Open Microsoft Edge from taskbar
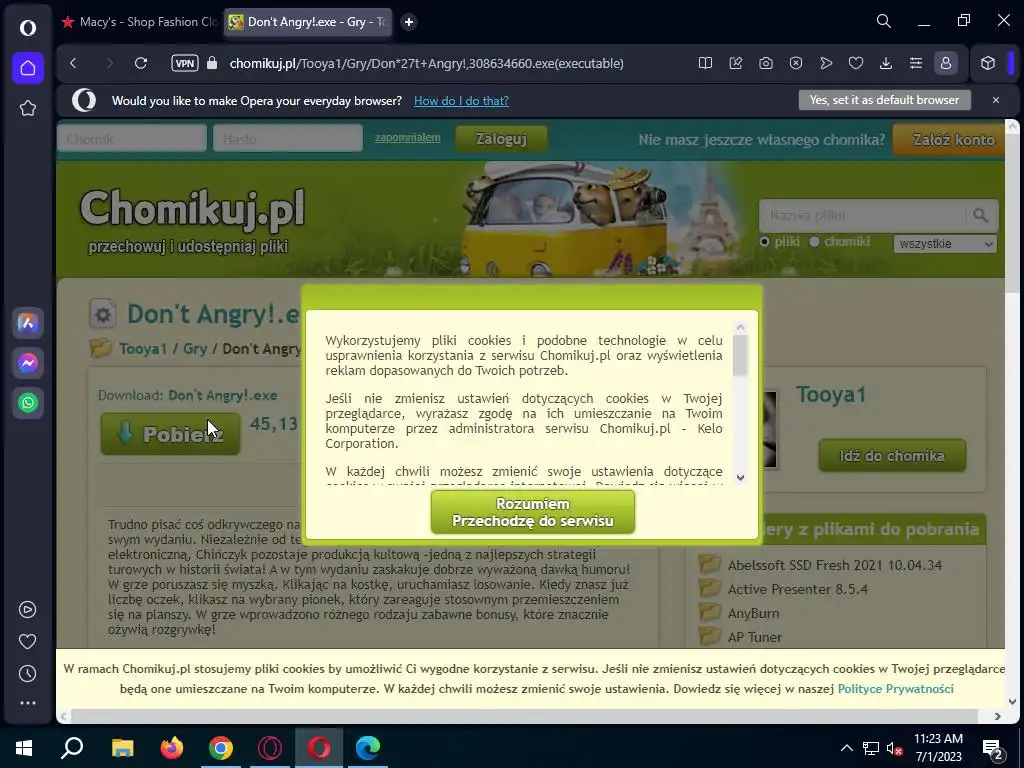1024x768 pixels. (x=368, y=748)
